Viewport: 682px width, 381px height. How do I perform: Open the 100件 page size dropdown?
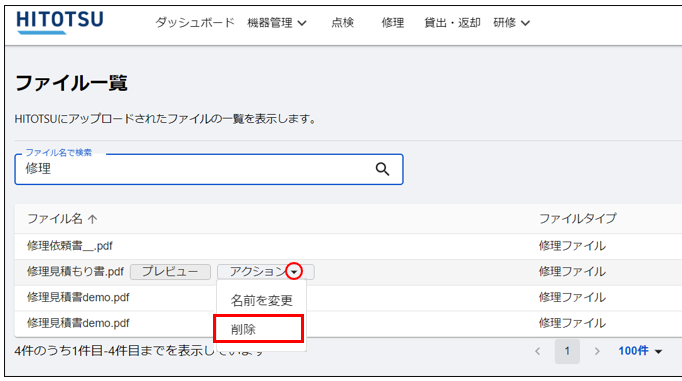[x=640, y=351]
